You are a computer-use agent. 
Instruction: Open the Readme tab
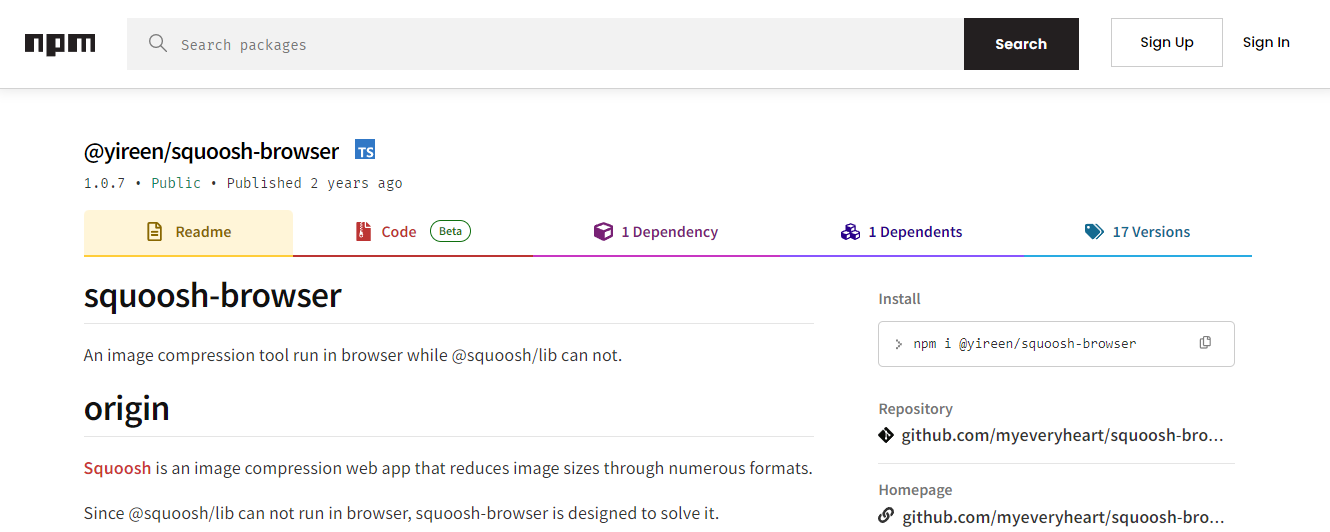pos(188,233)
